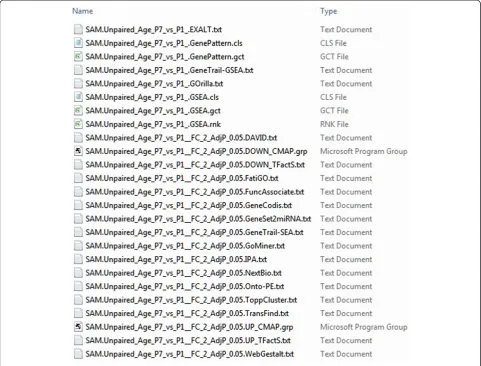Select file name ending in GSEA.cls
The image size is (481, 366).
click(152, 97)
